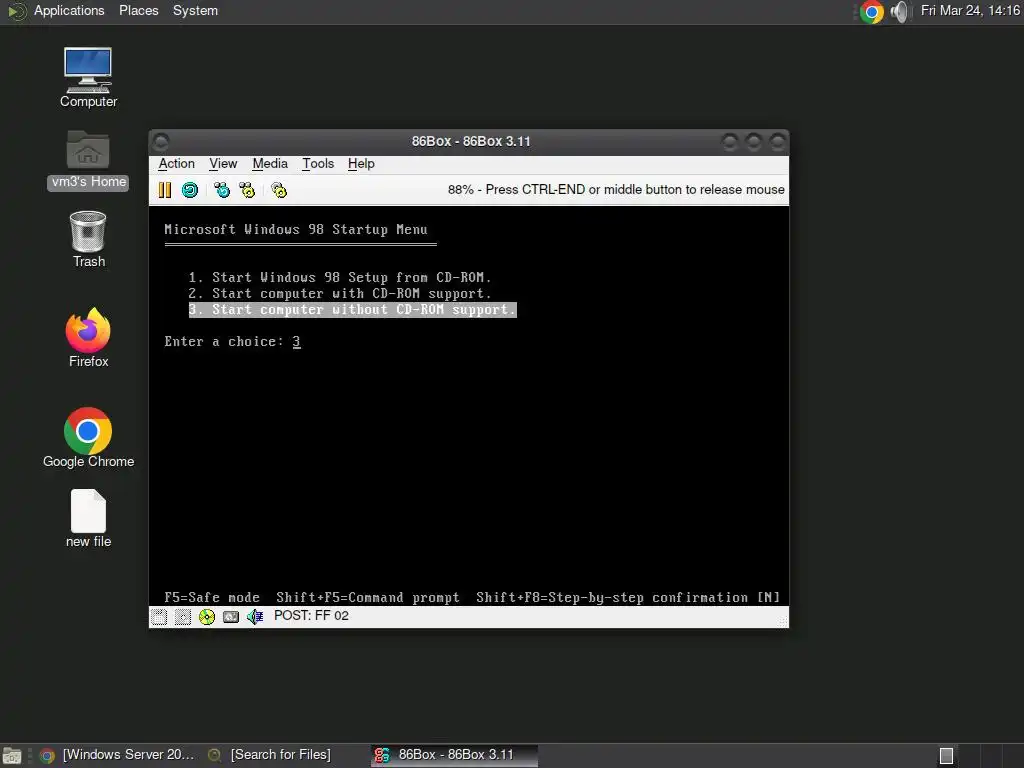The width and height of the screenshot is (1024, 768).
Task: Click line "2. Start computer with CD-ROM support."
Action: (x=340, y=294)
